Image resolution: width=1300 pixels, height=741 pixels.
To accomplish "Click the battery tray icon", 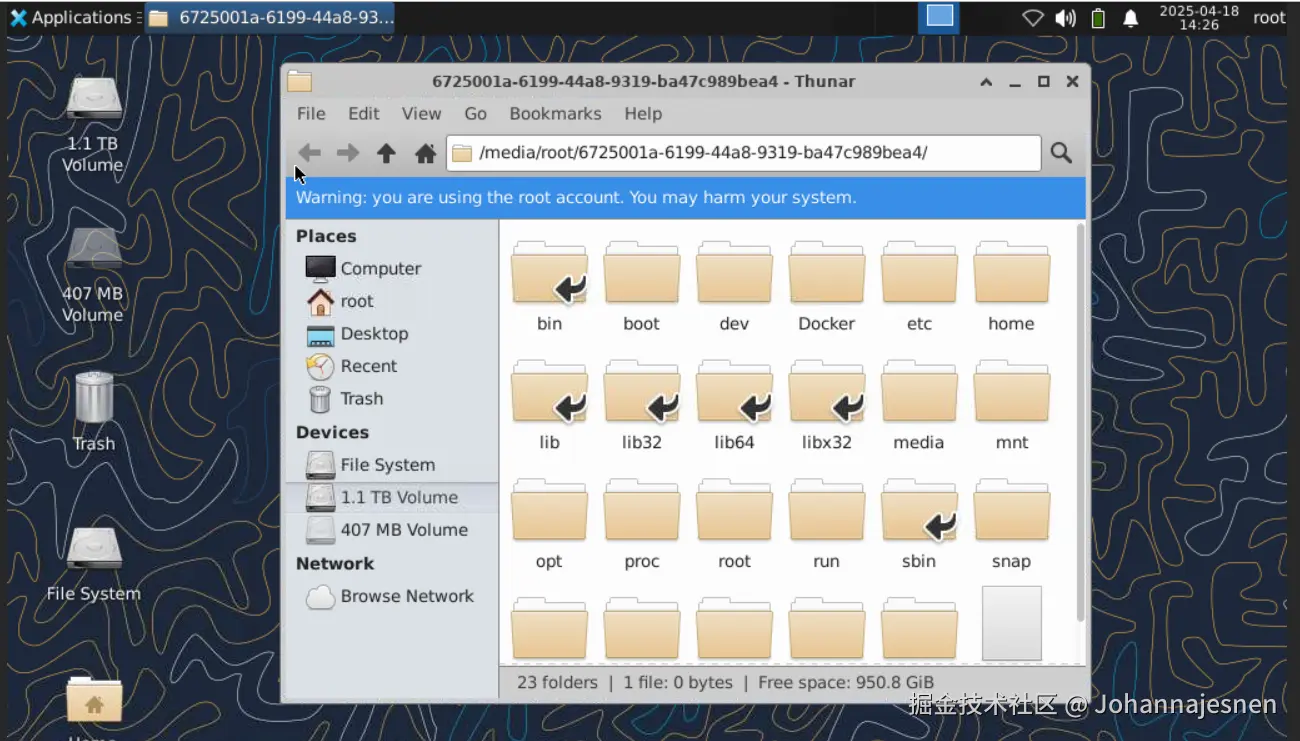I will [x=1098, y=18].
